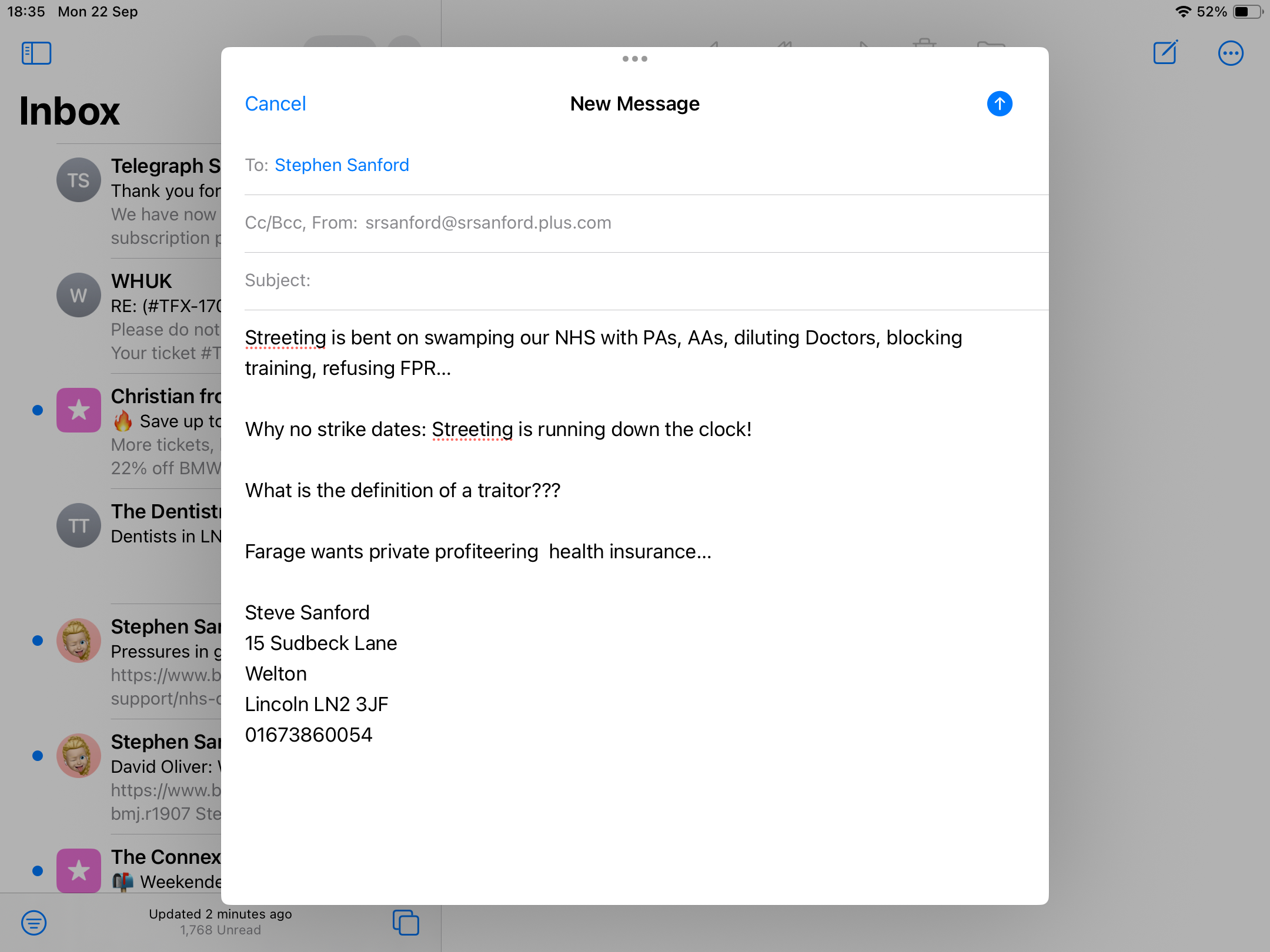
Task: Tap the move-to-folder icon in the toolbar
Action: pos(990,44)
